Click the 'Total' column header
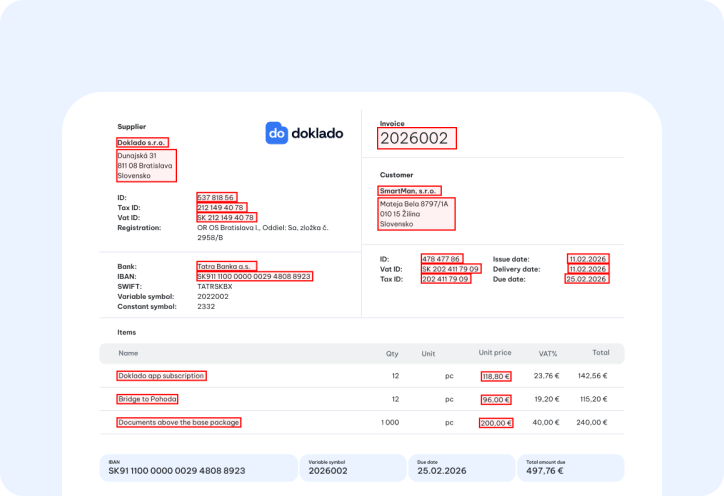The image size is (724, 497). 601,352
